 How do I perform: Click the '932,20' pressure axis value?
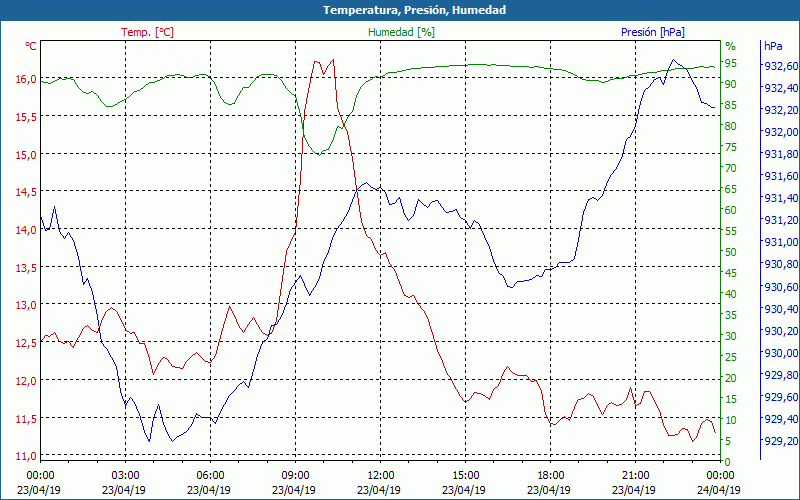781,110
